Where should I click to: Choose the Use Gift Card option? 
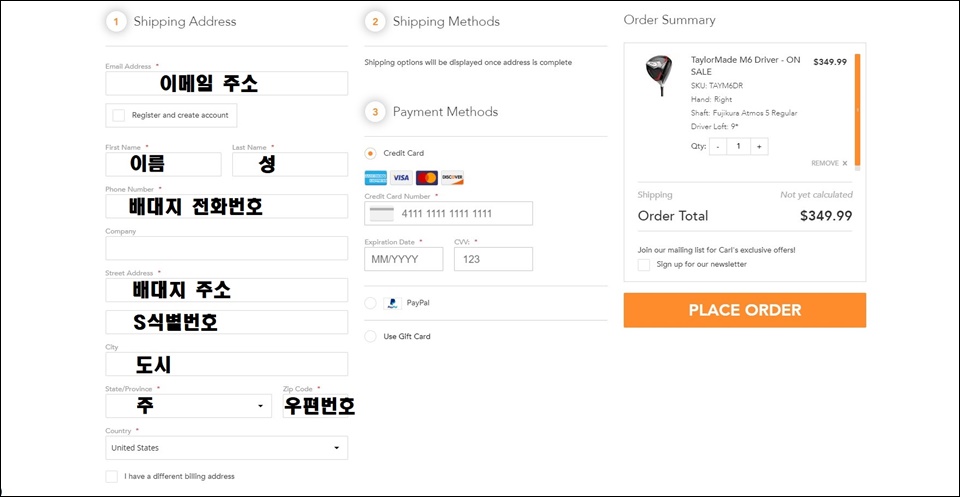coord(370,336)
